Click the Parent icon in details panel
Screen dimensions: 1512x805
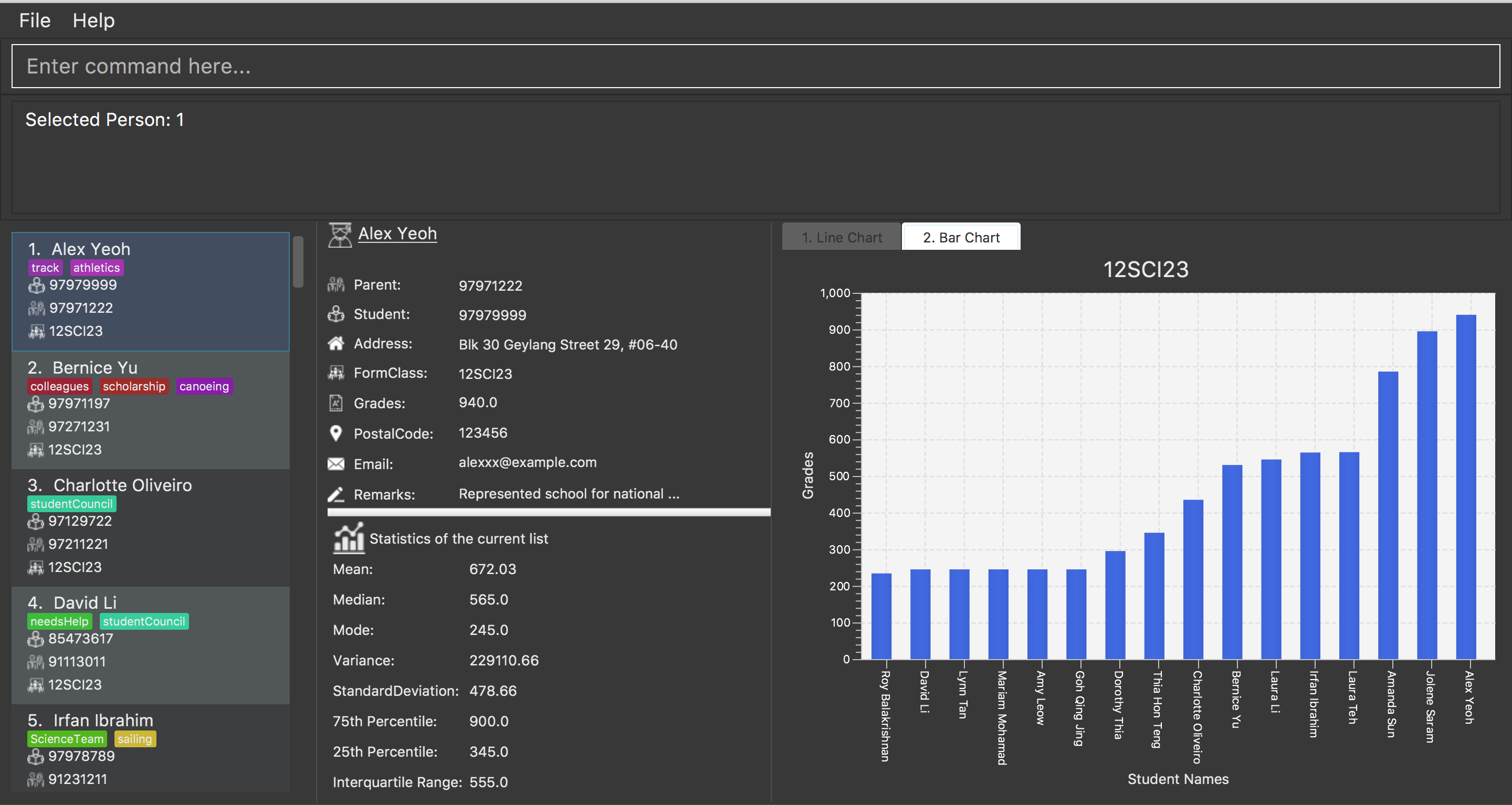pos(336,284)
